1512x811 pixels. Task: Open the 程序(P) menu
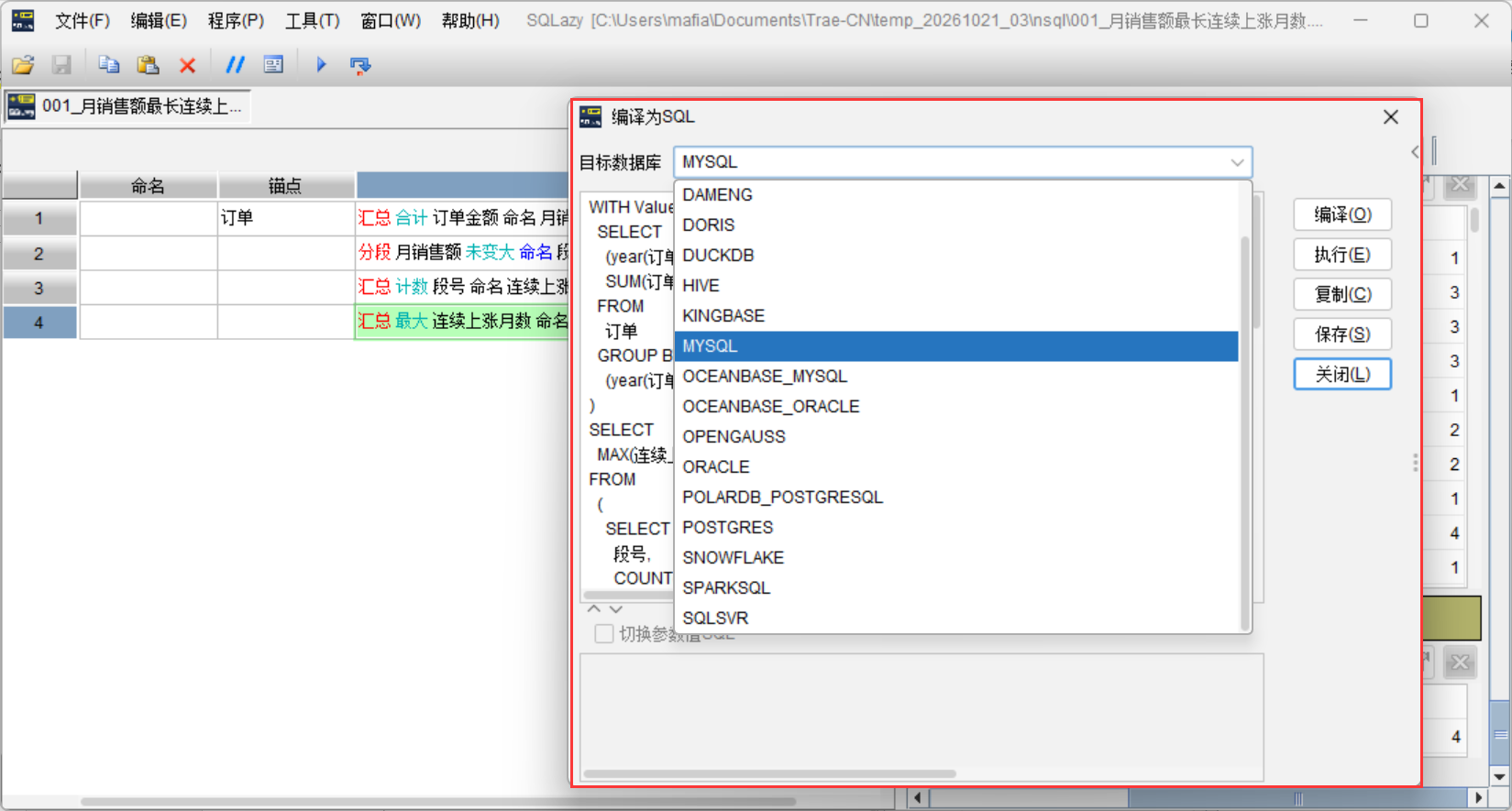click(236, 21)
